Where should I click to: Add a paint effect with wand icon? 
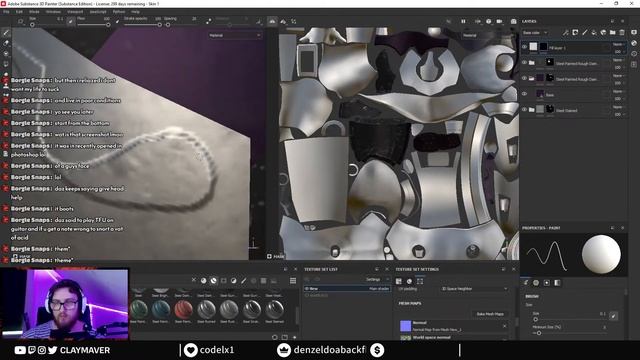point(566,33)
